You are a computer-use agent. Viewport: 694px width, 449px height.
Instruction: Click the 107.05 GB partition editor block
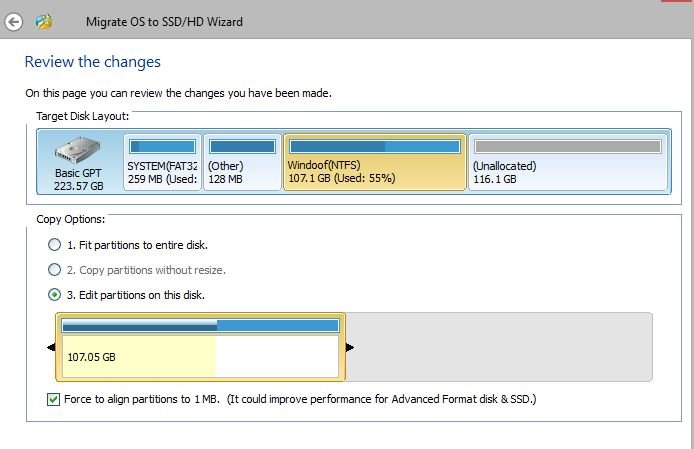pyautogui.click(x=200, y=347)
